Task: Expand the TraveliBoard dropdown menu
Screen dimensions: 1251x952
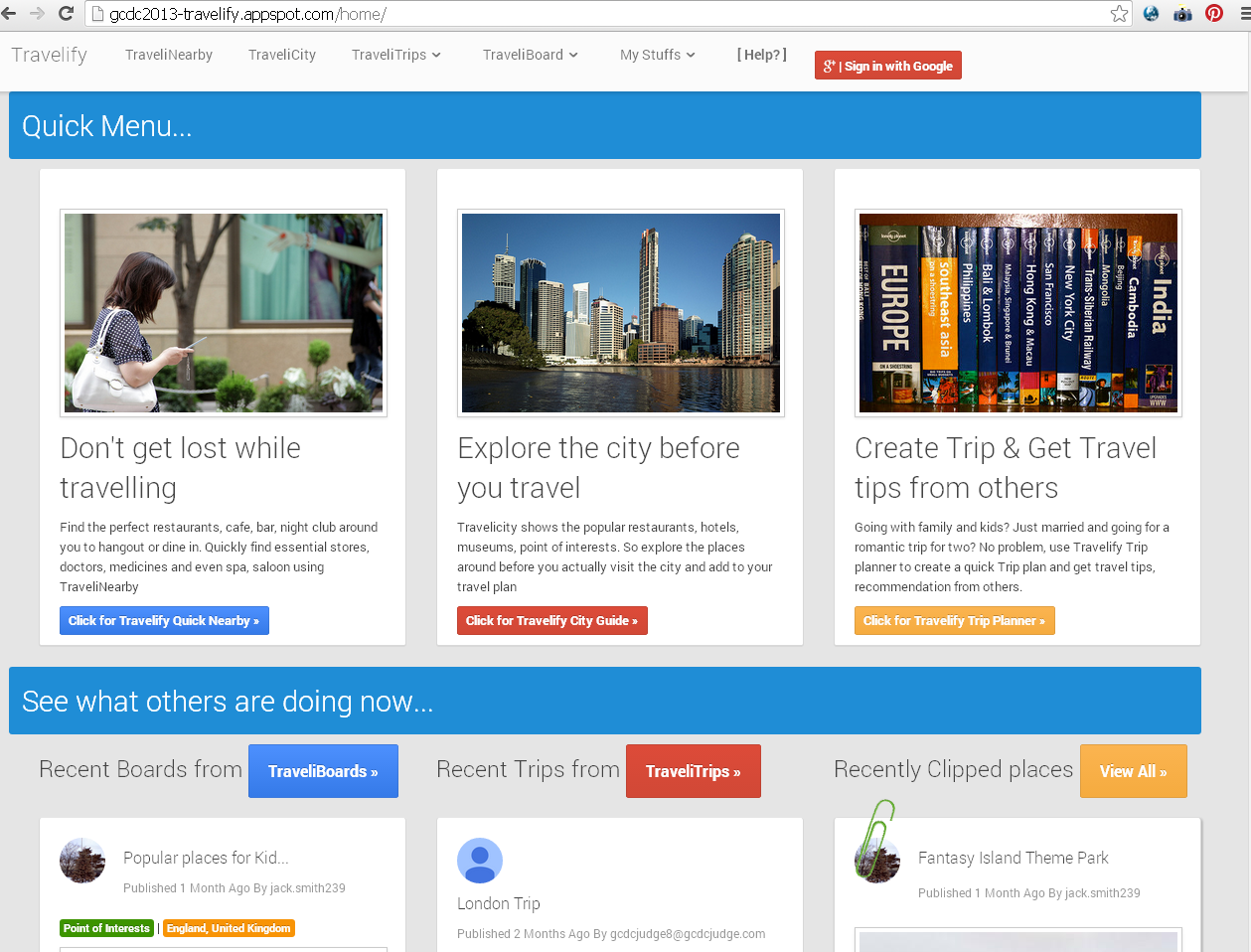Action: pos(531,55)
